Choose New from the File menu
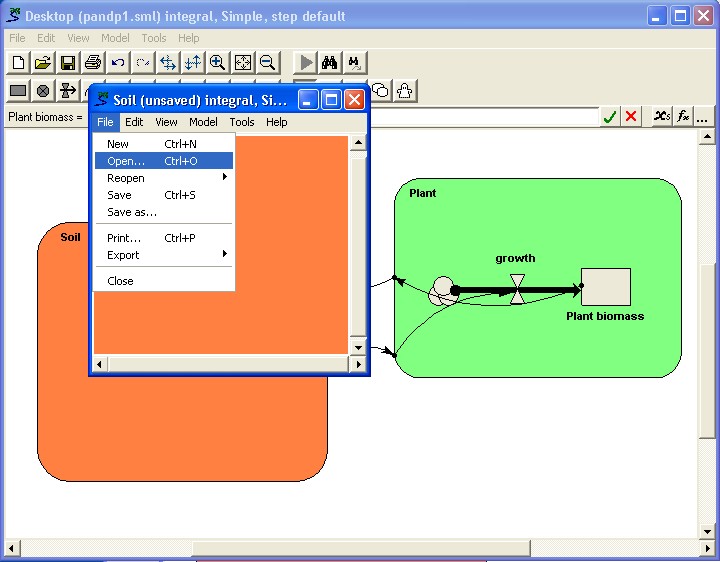The image size is (720, 562). coord(164,144)
